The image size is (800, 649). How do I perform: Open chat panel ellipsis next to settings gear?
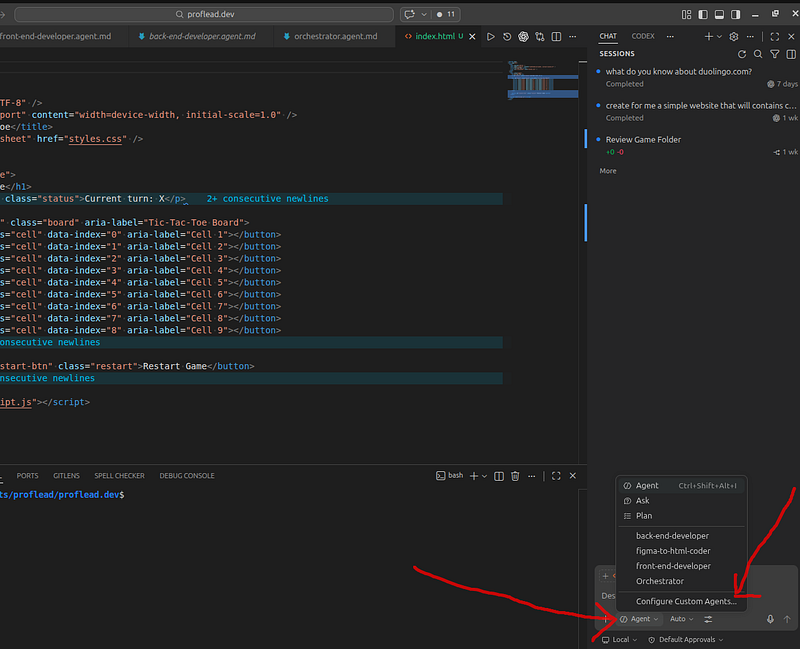pos(750,36)
